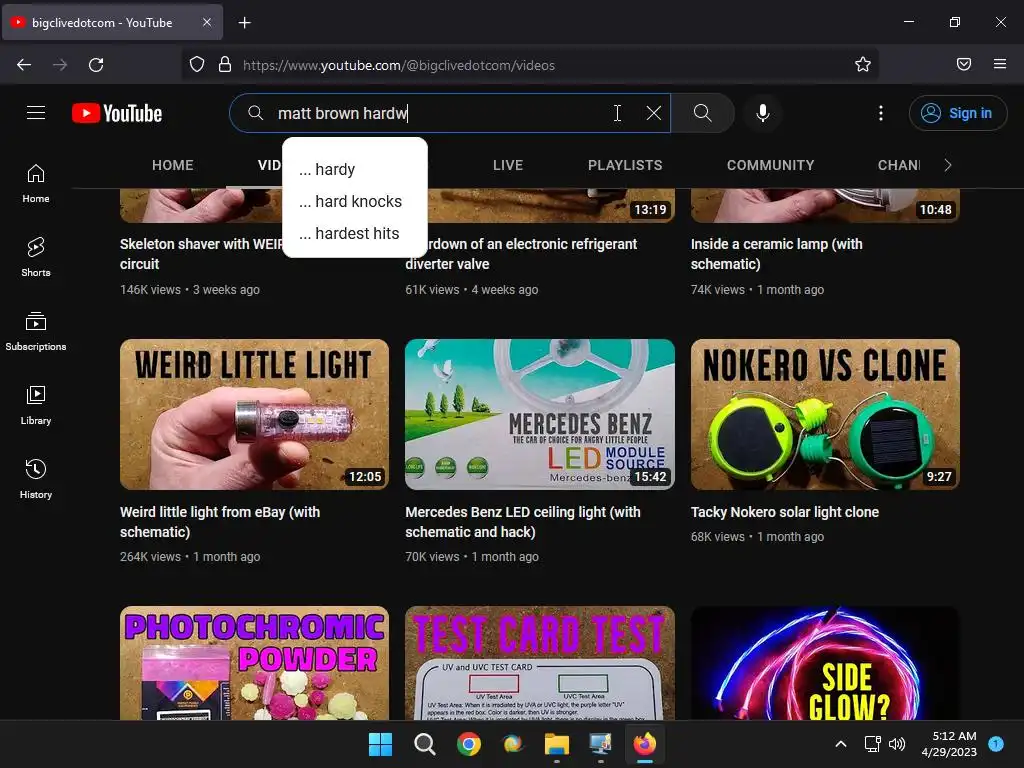Open Library in the sidebar
Screen dimensions: 1024x768
(36, 406)
